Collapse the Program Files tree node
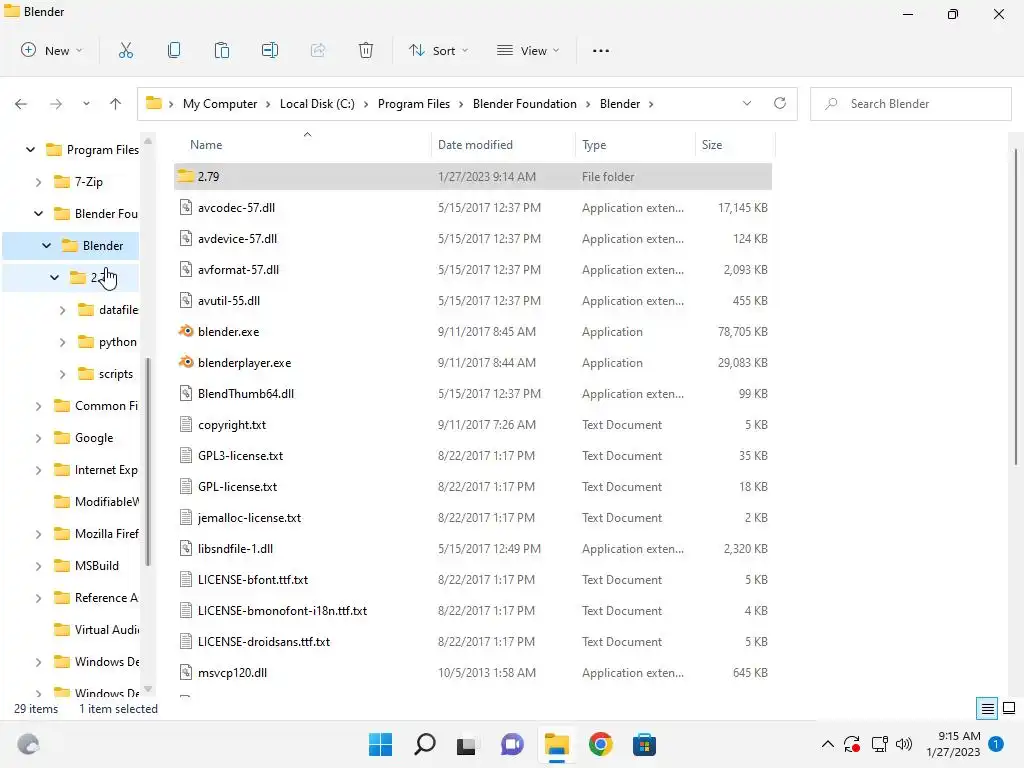The width and height of the screenshot is (1024, 768). (30, 150)
